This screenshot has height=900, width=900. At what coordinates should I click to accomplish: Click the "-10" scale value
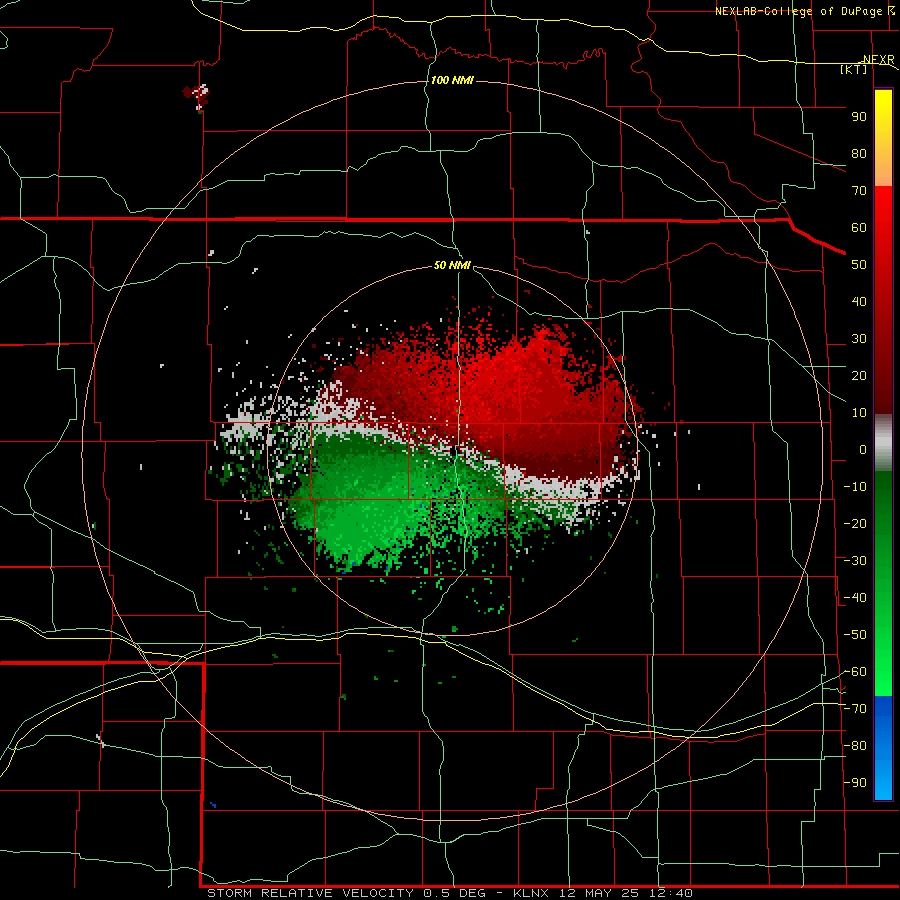[x=855, y=487]
